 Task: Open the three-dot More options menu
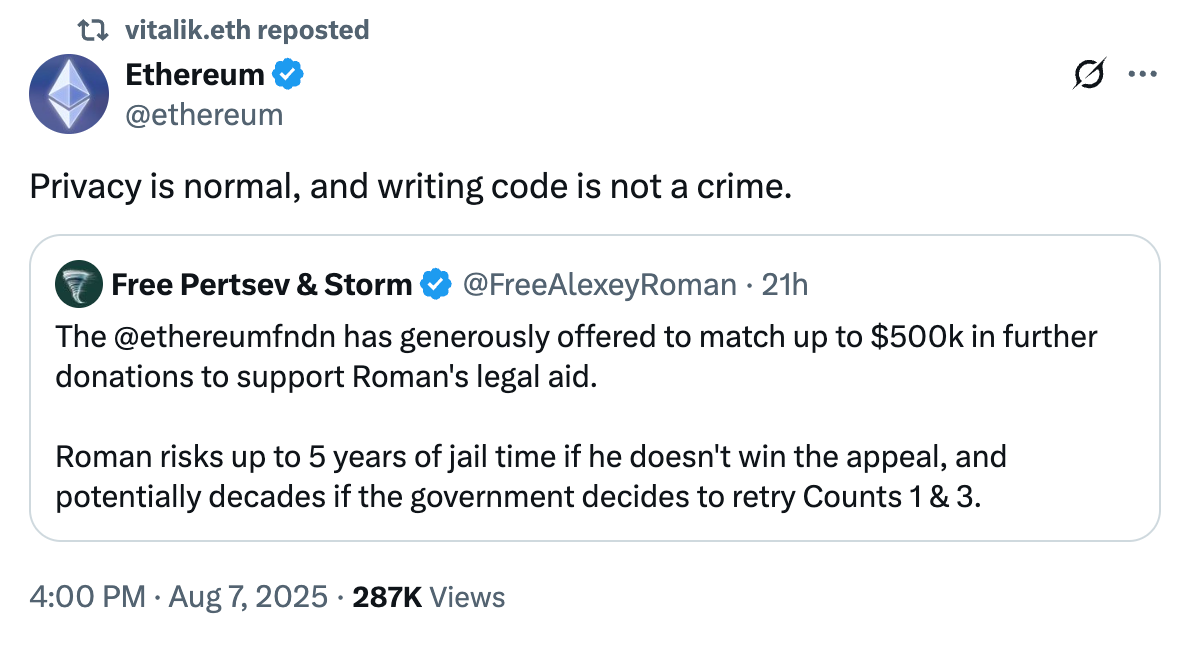[1142, 75]
